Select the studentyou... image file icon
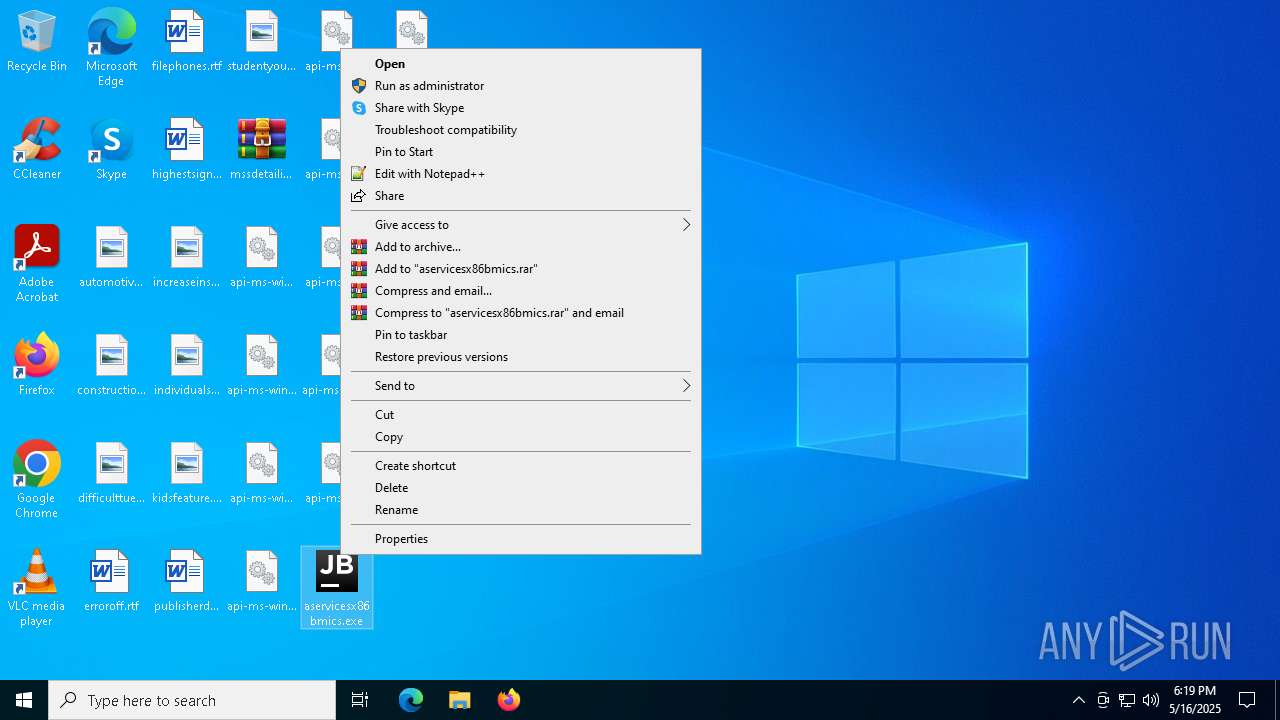This screenshot has height=720, width=1280. coord(262,42)
